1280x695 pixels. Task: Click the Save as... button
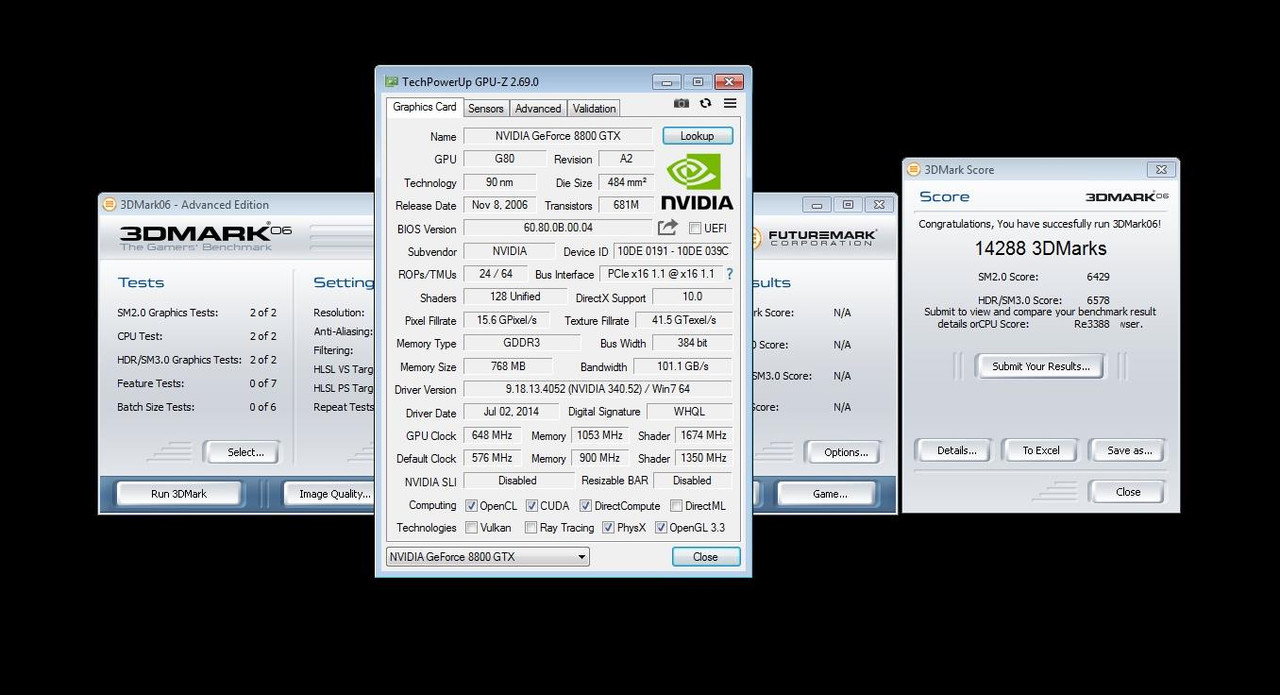tap(1129, 450)
